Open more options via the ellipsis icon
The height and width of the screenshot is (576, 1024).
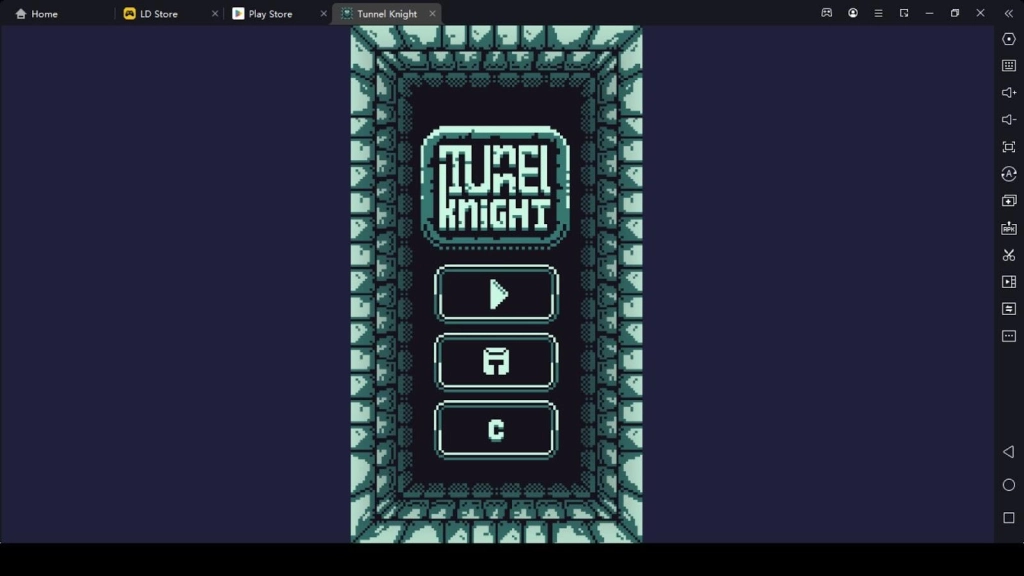point(1009,335)
